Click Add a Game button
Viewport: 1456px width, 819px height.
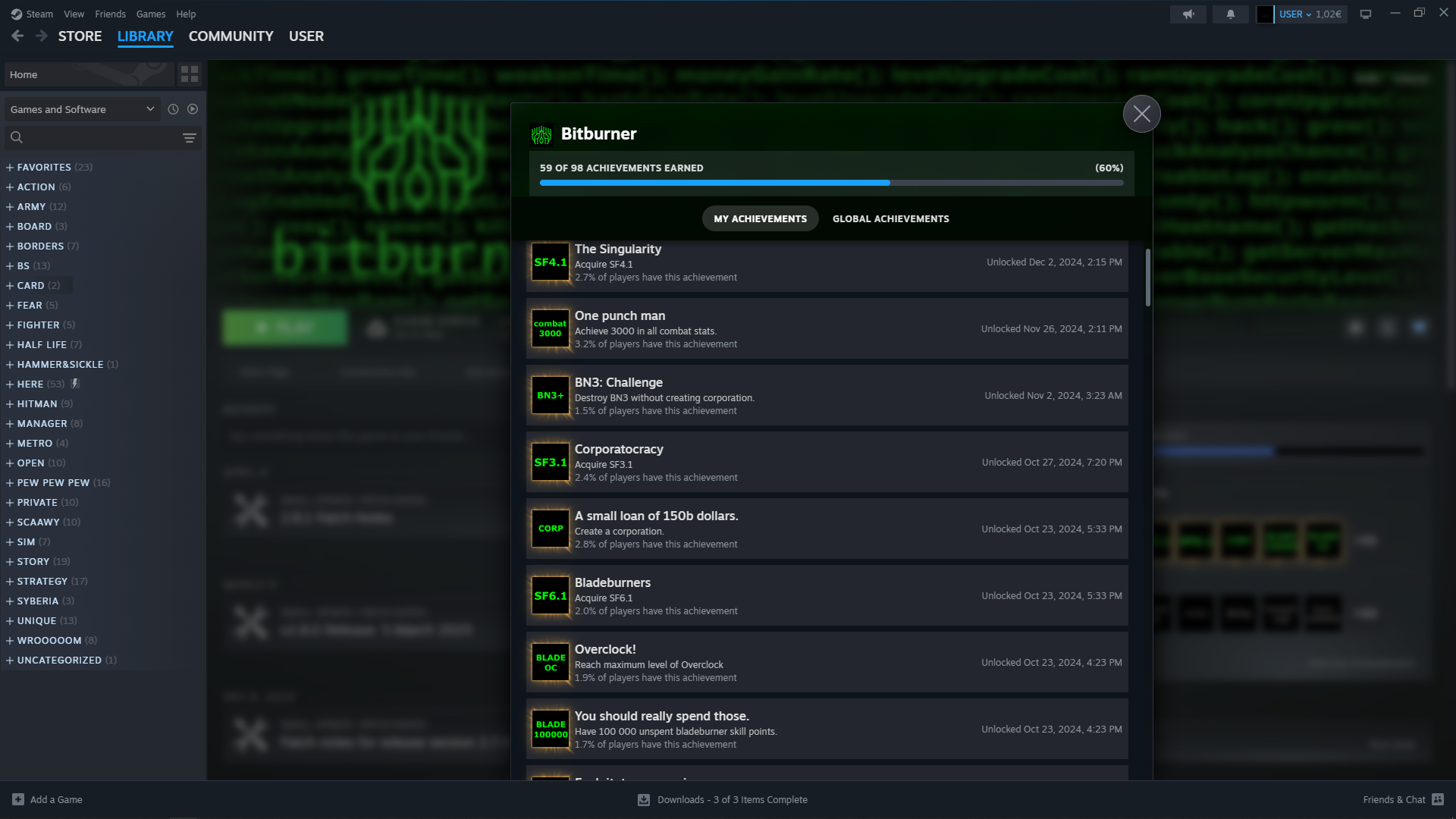click(47, 799)
